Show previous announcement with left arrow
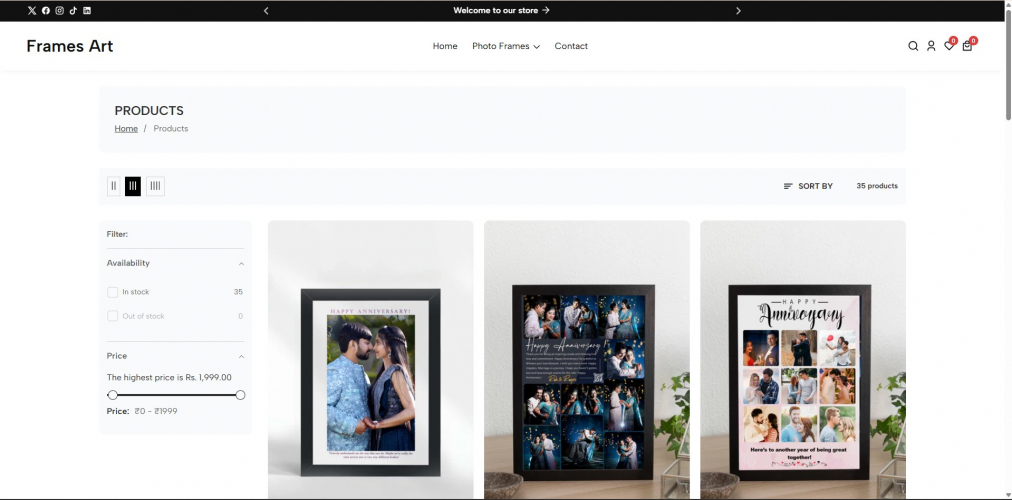Image resolution: width=1012 pixels, height=500 pixels. pos(266,10)
